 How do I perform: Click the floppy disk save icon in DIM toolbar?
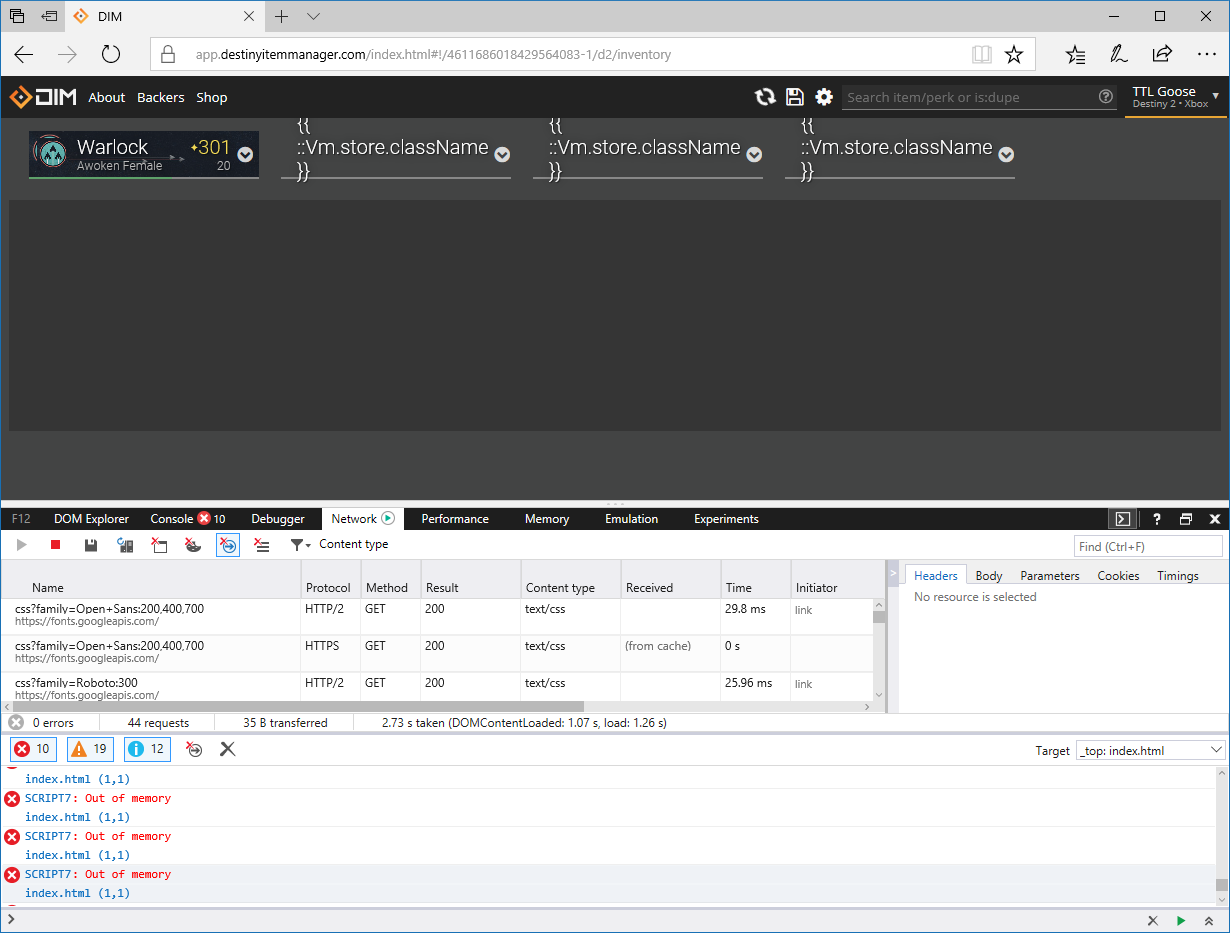pos(795,97)
